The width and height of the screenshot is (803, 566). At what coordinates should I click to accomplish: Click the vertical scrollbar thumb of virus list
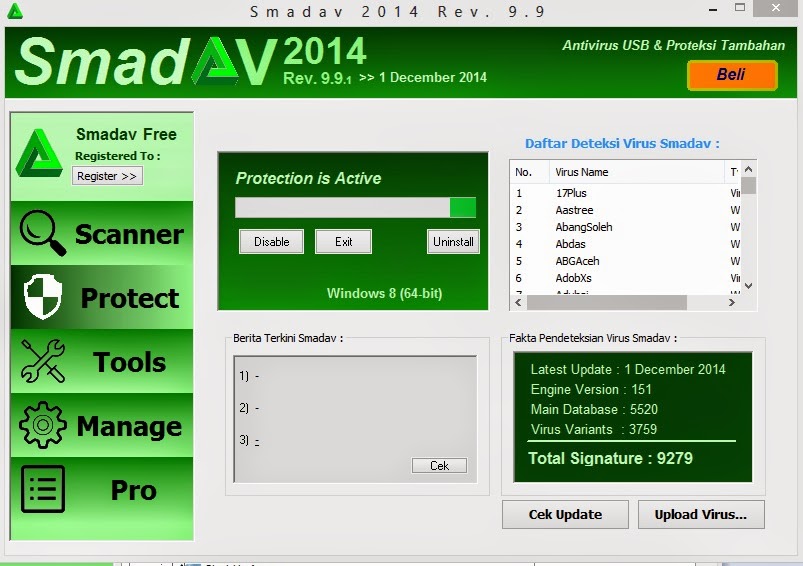click(x=749, y=185)
